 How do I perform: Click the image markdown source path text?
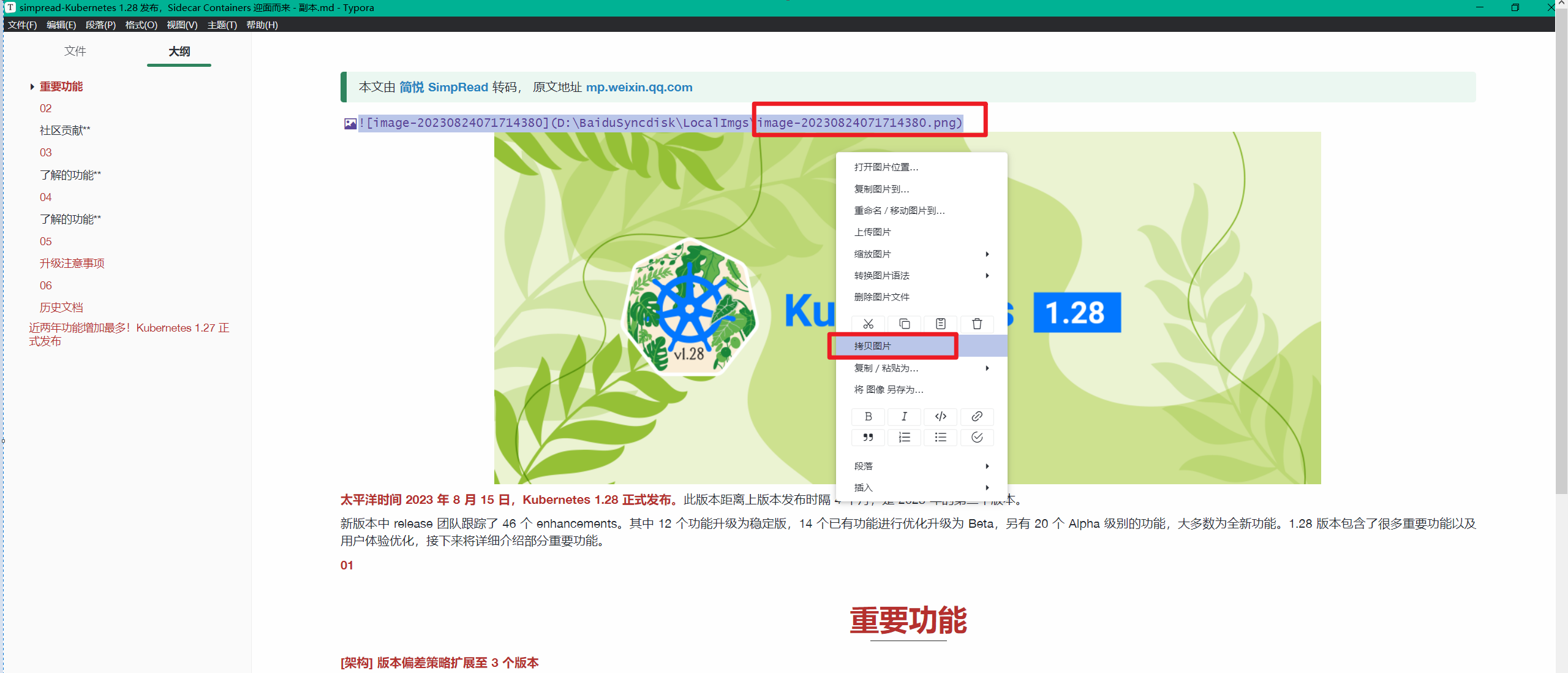pos(660,123)
